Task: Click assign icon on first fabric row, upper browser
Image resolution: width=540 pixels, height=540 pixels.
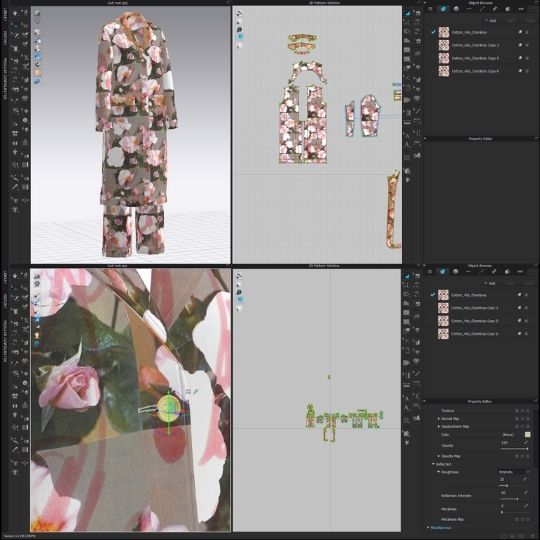Action: pyautogui.click(x=520, y=32)
